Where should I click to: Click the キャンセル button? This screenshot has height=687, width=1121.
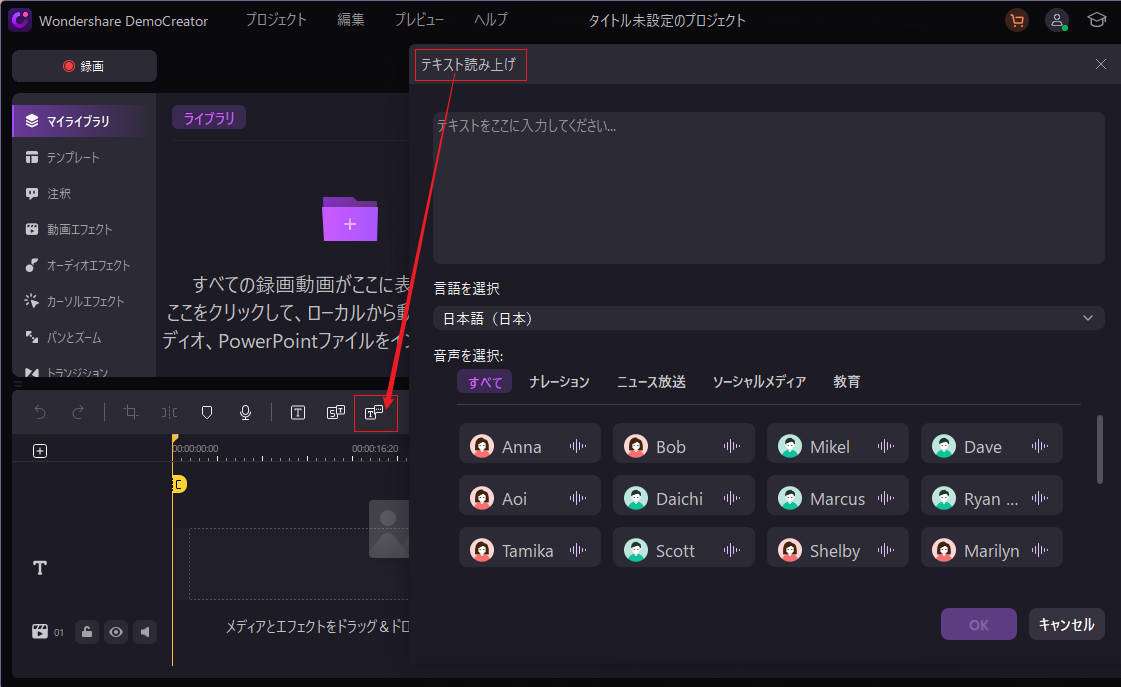[1066, 624]
